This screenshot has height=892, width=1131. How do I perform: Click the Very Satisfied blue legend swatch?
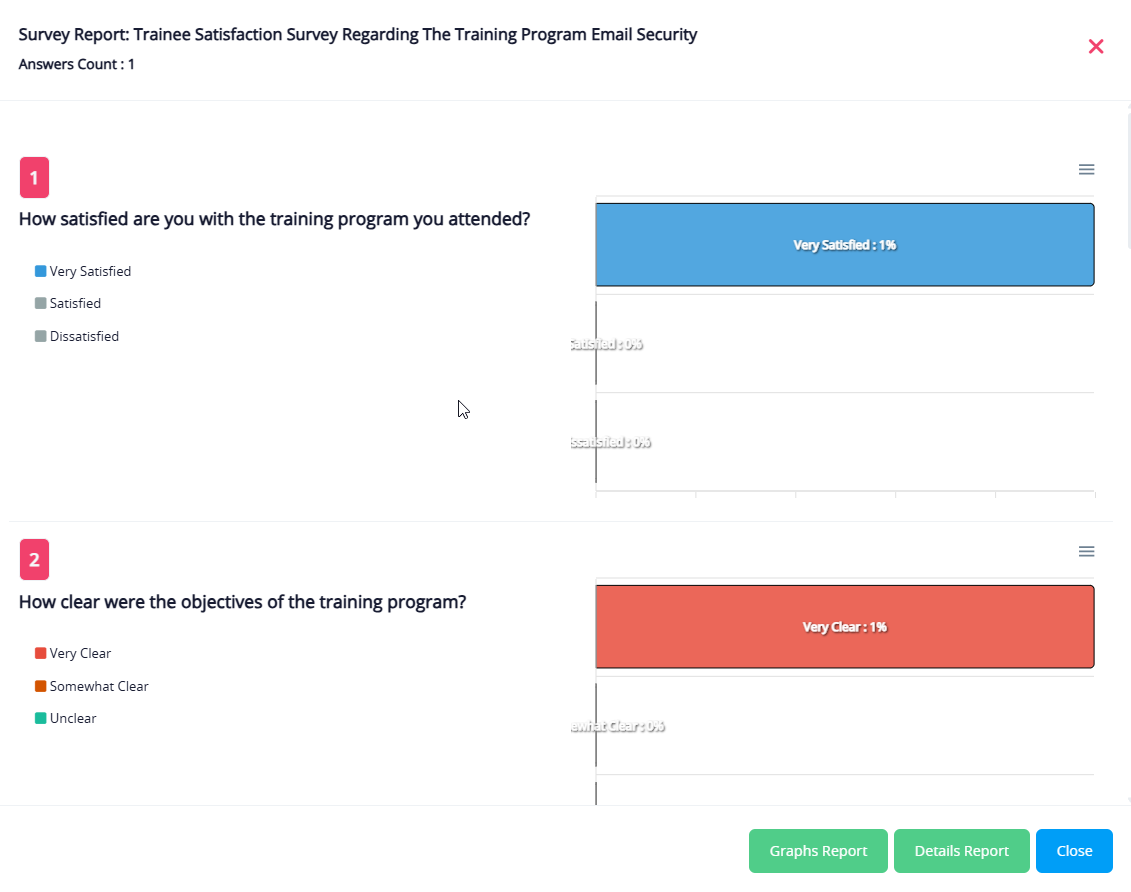point(41,271)
